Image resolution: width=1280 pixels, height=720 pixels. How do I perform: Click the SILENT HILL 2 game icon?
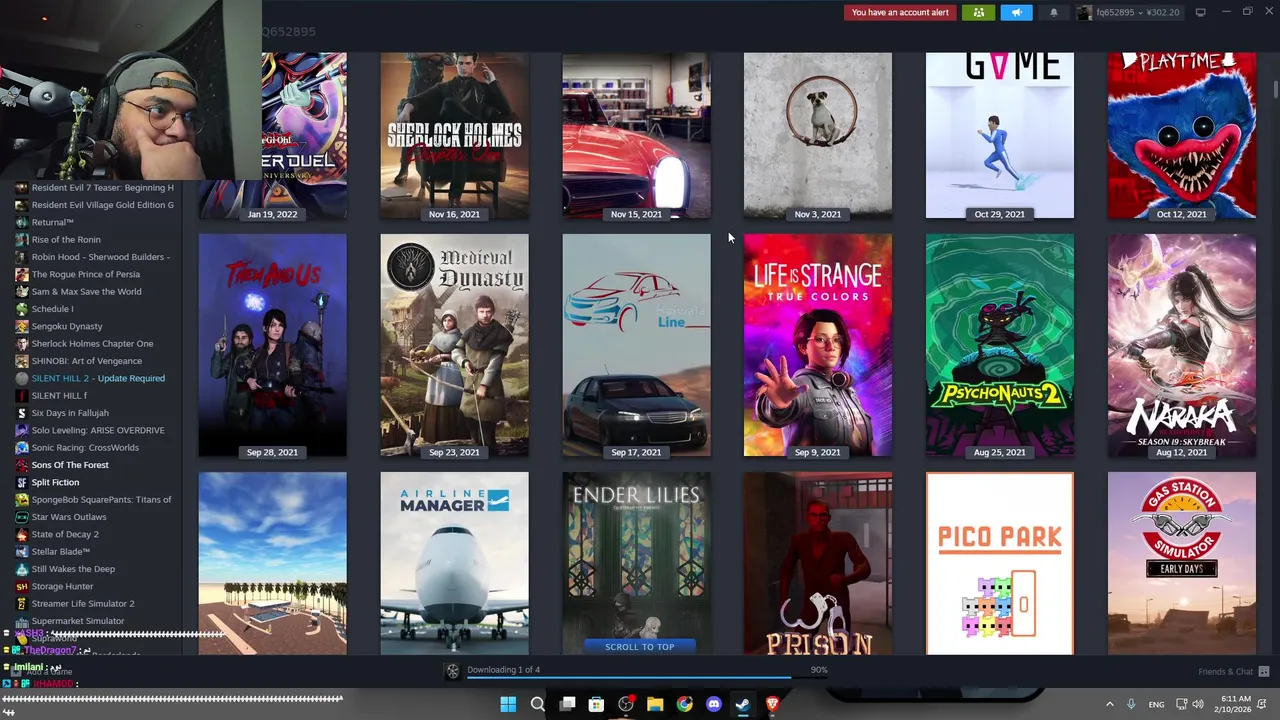point(22,378)
